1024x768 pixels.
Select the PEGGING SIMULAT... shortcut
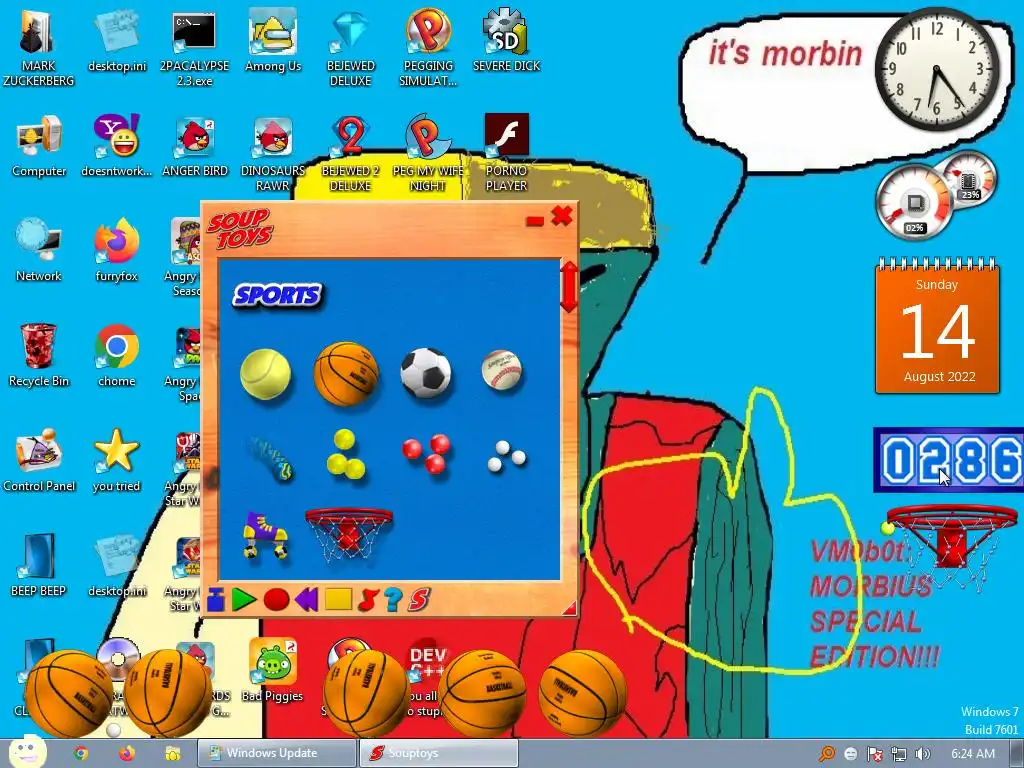428,47
